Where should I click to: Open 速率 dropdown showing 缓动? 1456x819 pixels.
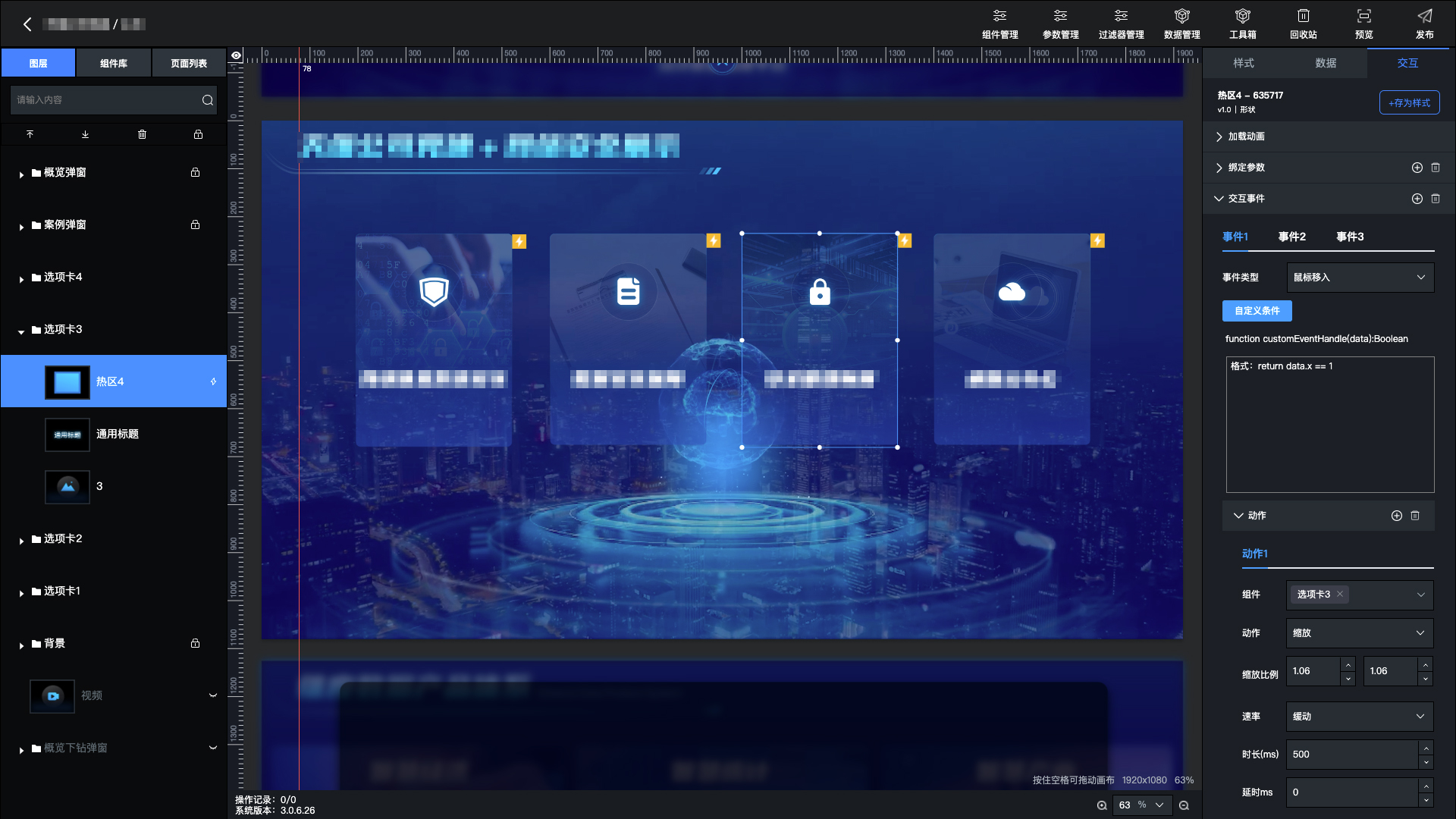1360,717
